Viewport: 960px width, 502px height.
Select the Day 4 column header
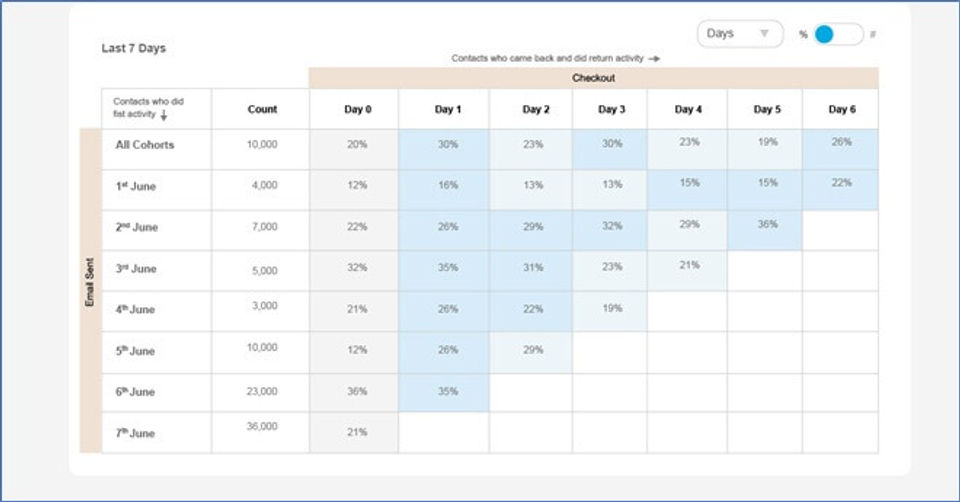point(688,109)
